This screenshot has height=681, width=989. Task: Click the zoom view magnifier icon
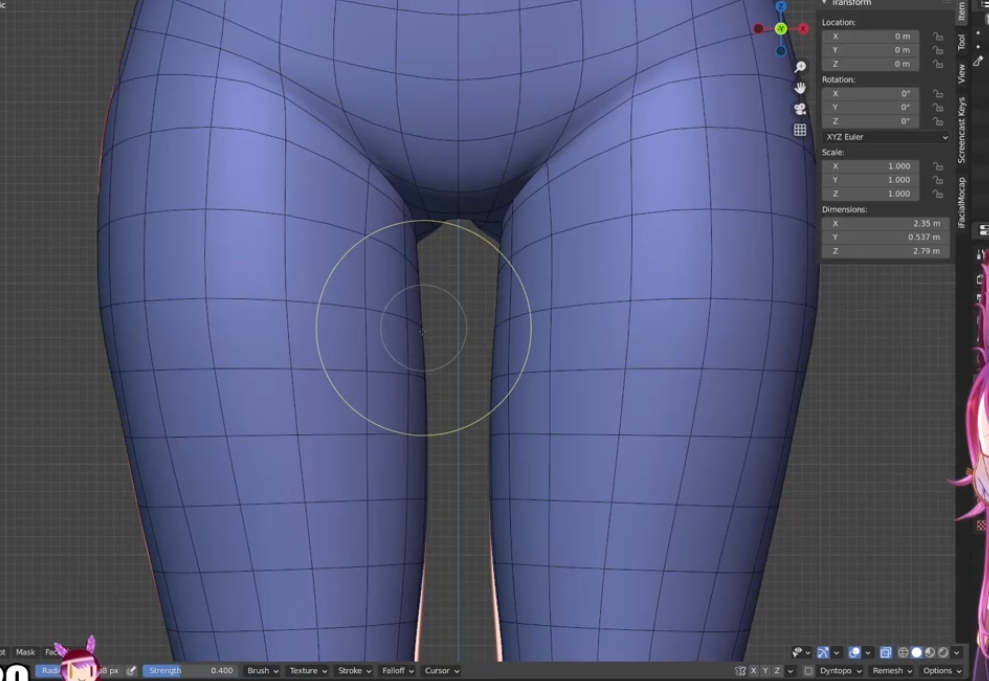click(800, 67)
